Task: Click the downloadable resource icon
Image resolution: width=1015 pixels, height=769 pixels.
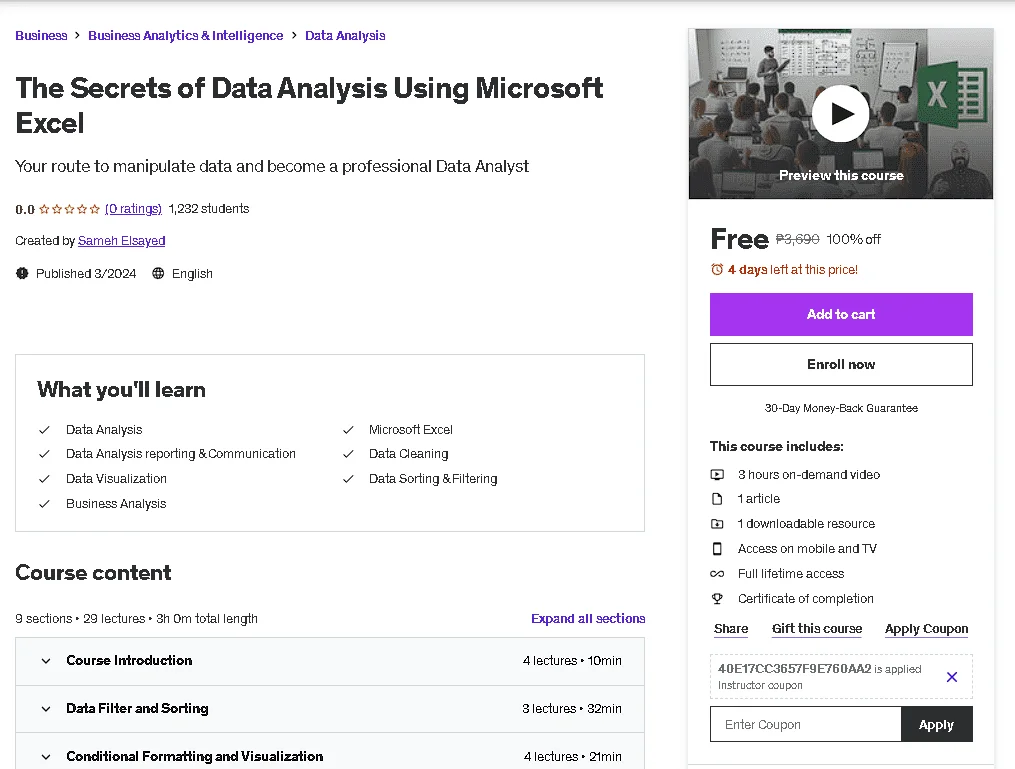Action: [x=717, y=524]
